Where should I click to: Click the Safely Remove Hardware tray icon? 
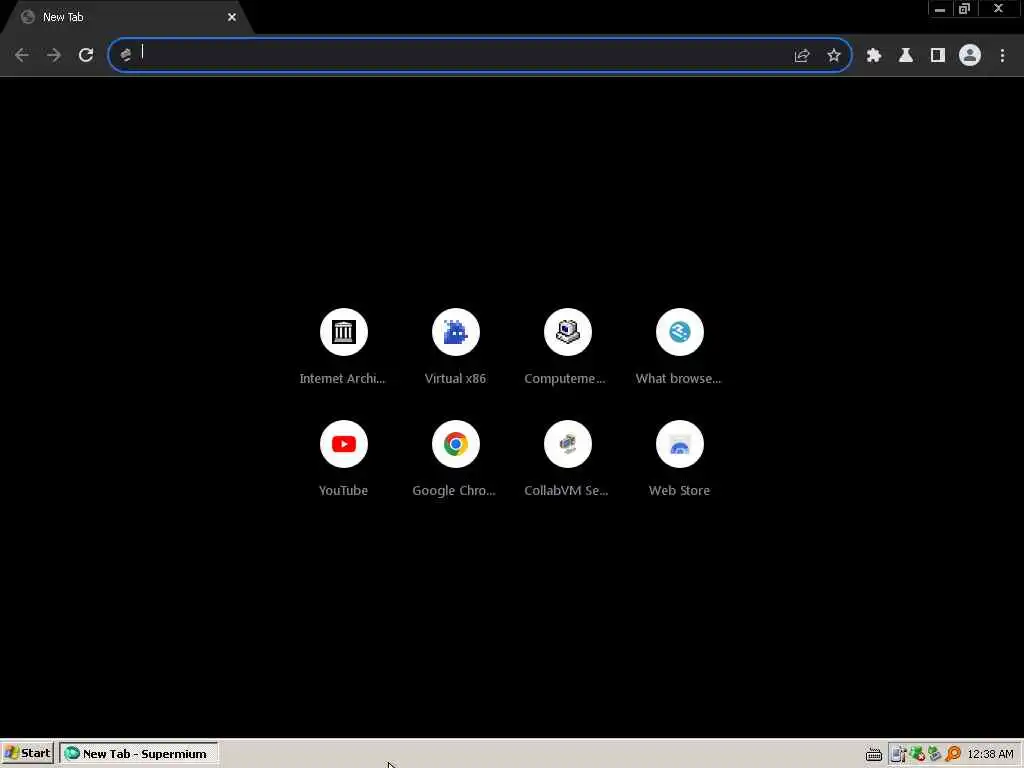click(898, 754)
